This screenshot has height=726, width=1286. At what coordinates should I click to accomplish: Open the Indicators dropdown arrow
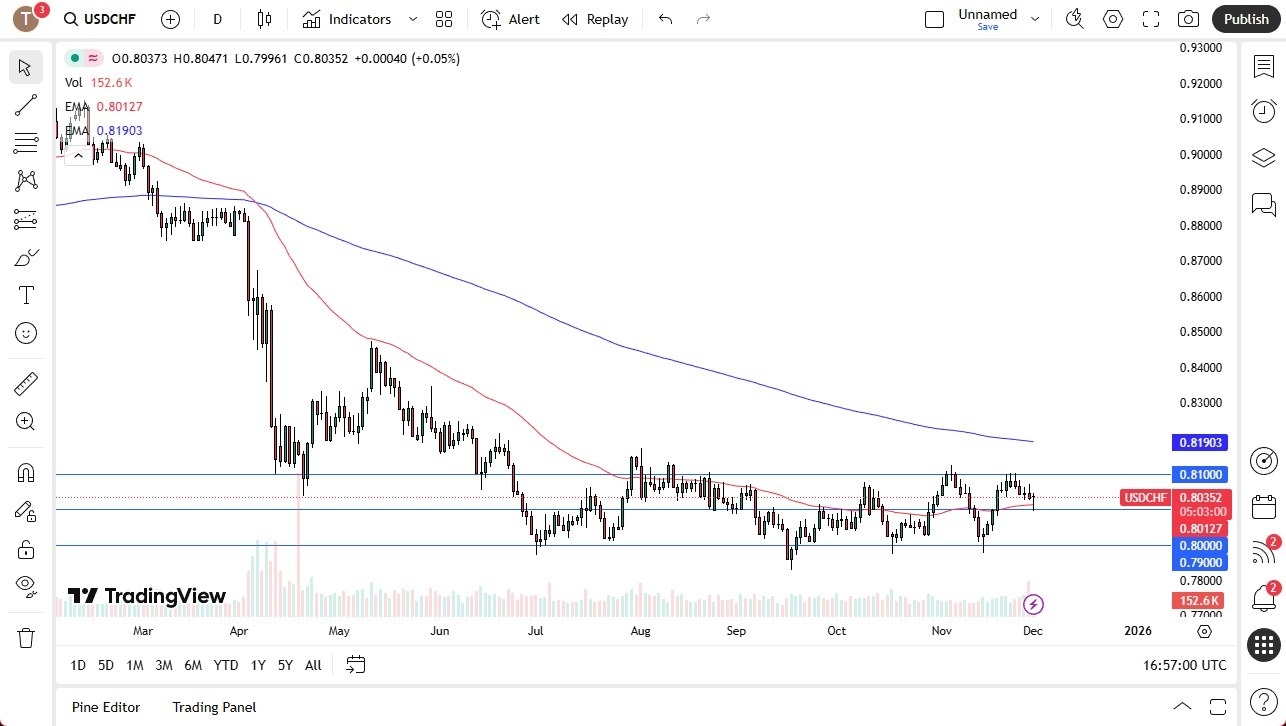tap(411, 19)
